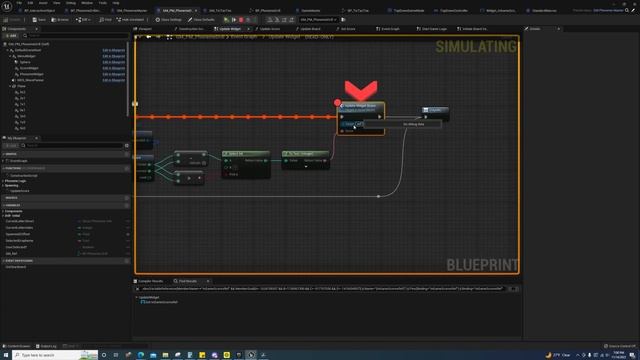
Task: Add new function with plus icon
Action: (x=127, y=168)
